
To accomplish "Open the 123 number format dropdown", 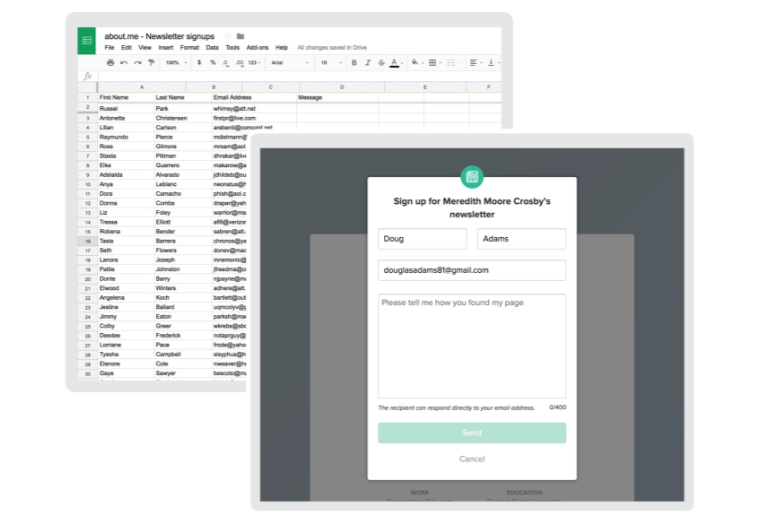I will (x=254, y=63).
